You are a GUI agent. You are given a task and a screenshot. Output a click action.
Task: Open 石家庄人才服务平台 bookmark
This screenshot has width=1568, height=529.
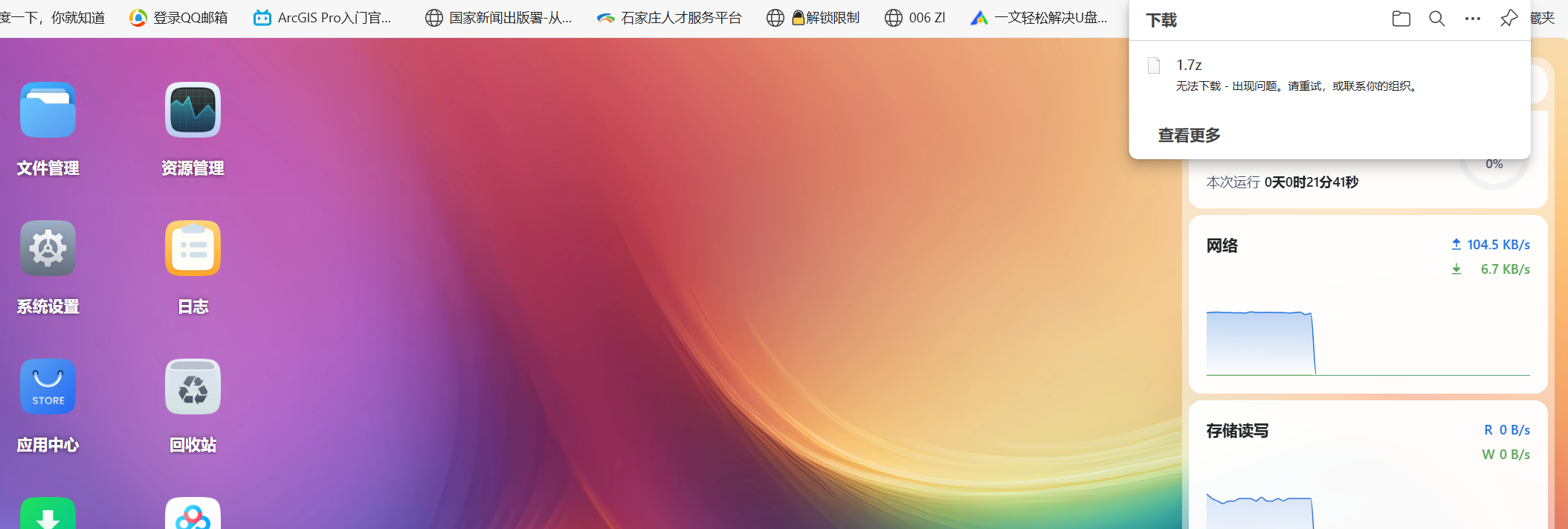[669, 18]
